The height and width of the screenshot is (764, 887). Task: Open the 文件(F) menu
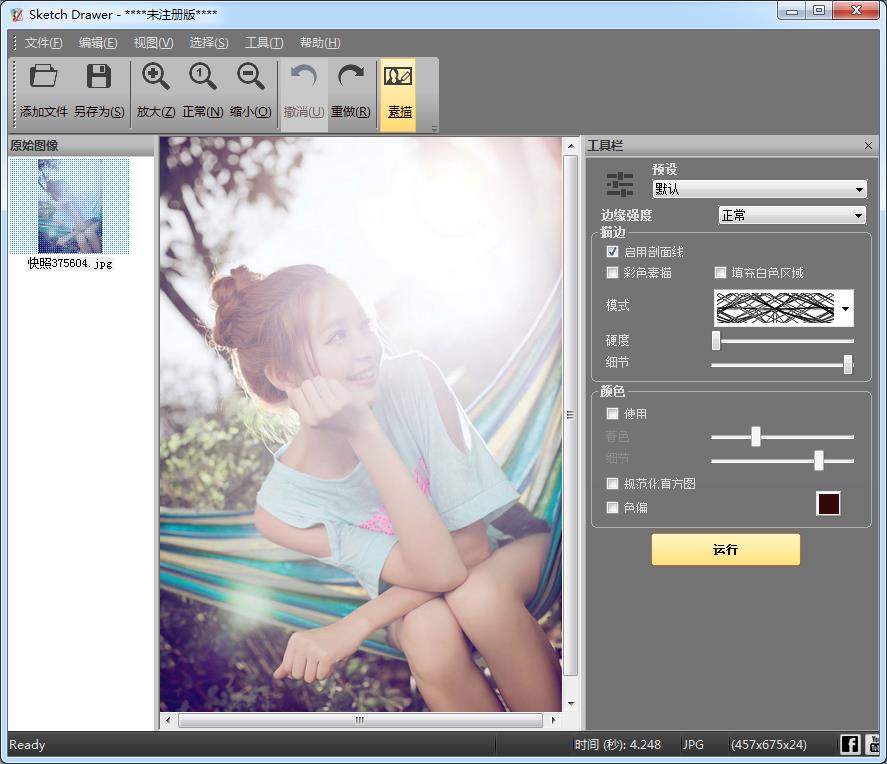point(43,43)
